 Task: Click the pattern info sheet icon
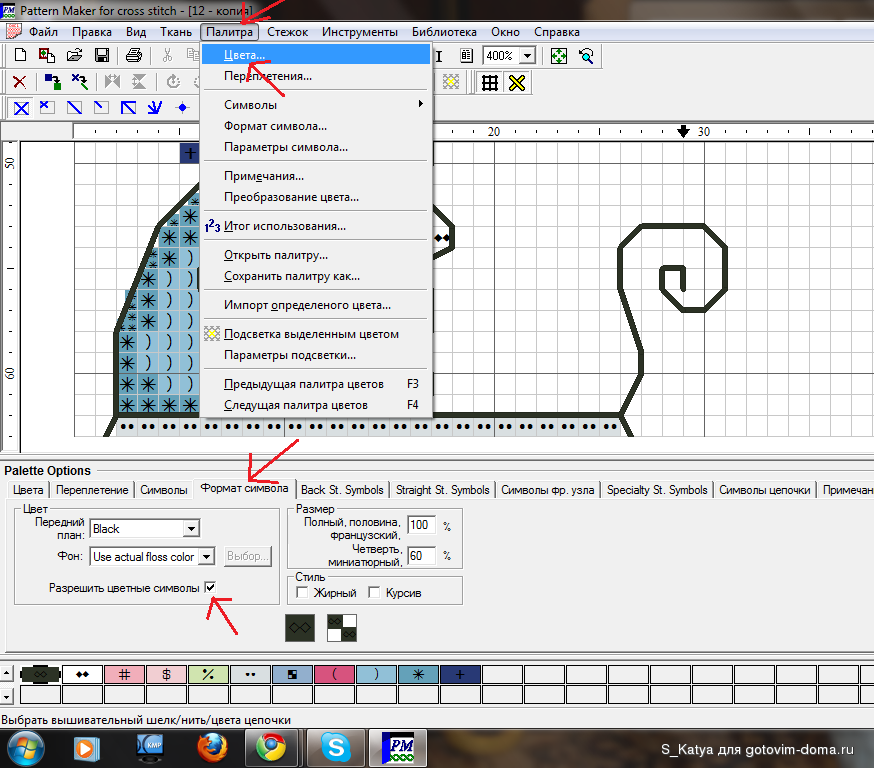[x=467, y=56]
